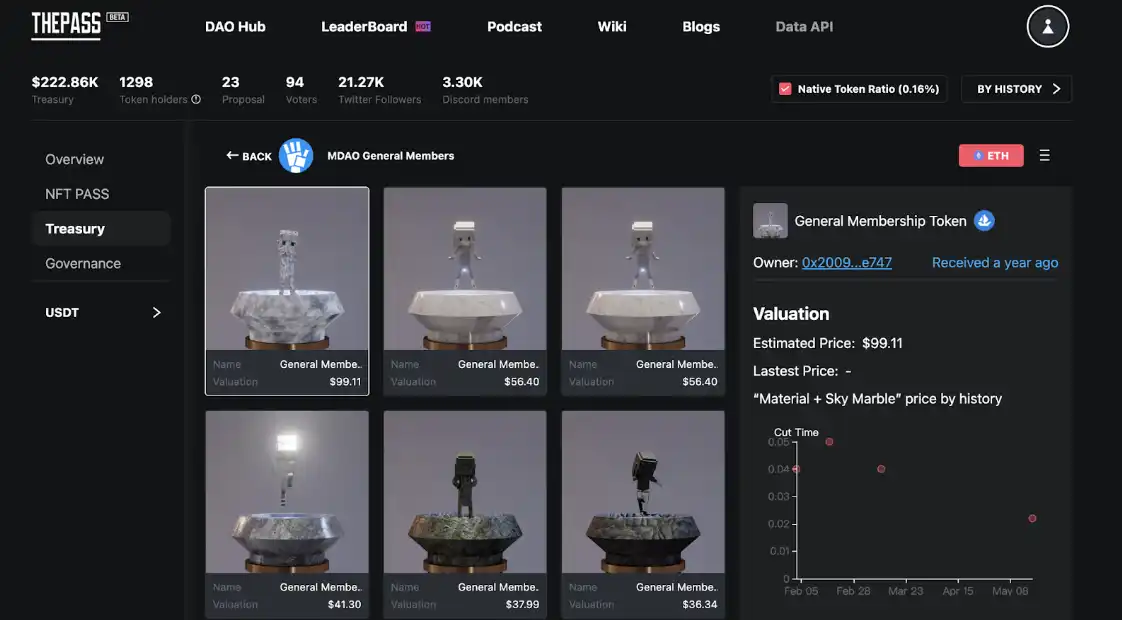Open the hamburger list menu icon
This screenshot has width=1122, height=620.
(x=1044, y=156)
